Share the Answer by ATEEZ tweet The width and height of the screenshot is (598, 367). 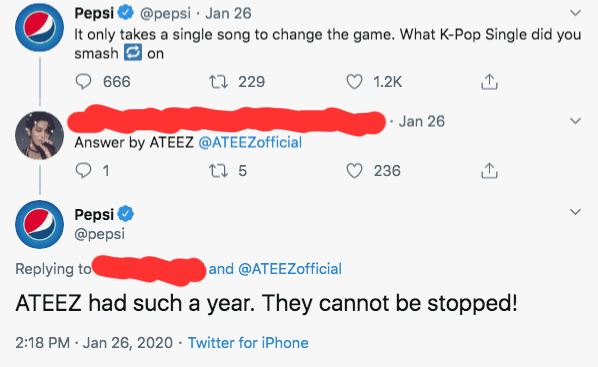point(489,171)
